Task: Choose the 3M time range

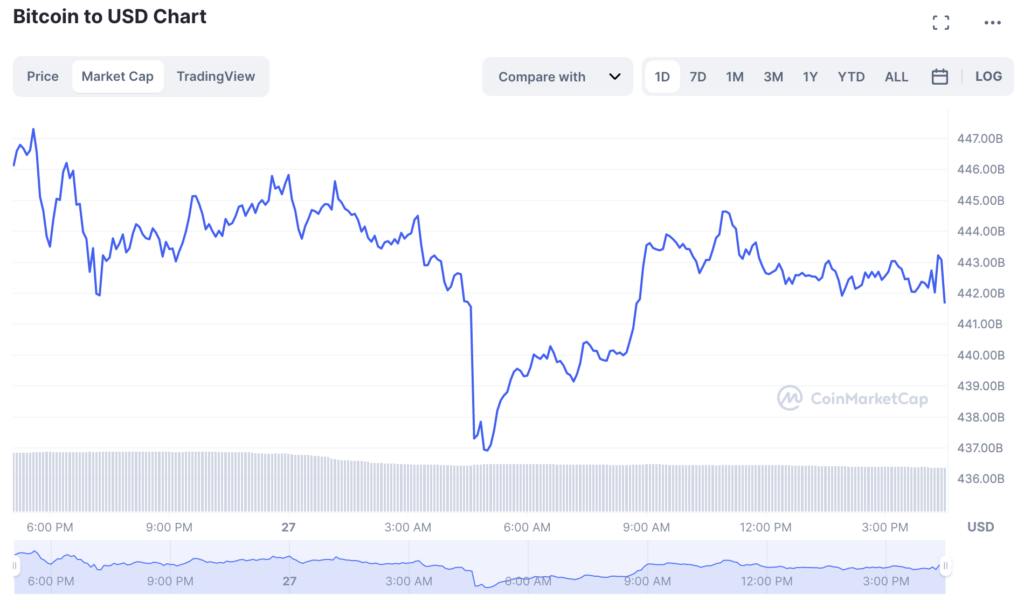Action: coord(773,77)
